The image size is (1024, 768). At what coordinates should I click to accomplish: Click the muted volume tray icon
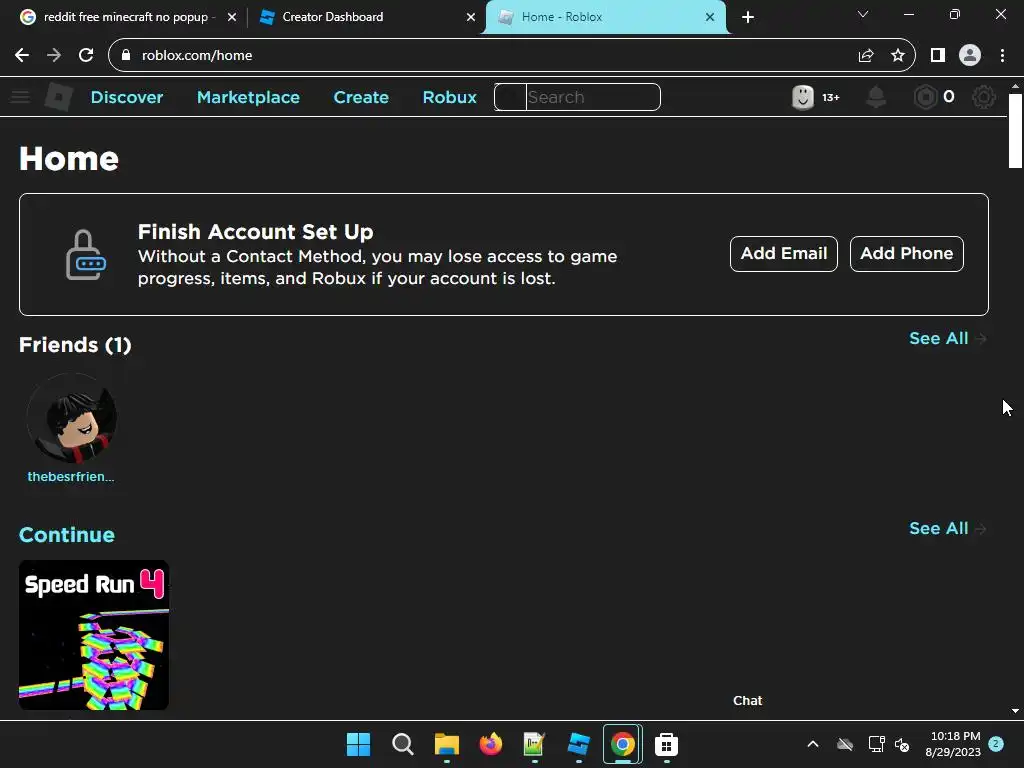pyautogui.click(x=902, y=744)
